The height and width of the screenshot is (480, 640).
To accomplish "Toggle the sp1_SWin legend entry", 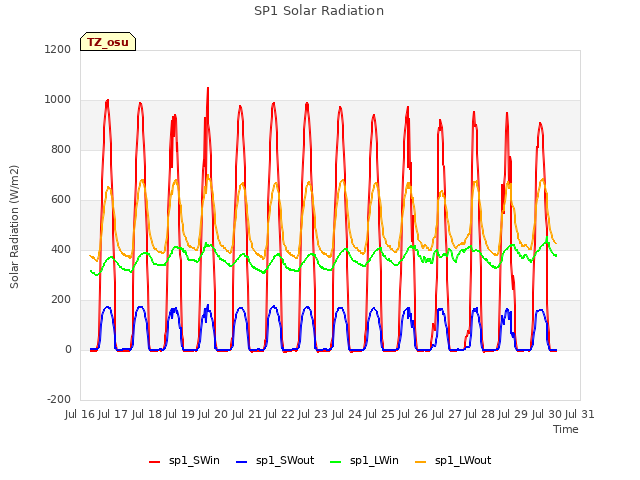I will (x=184, y=460).
